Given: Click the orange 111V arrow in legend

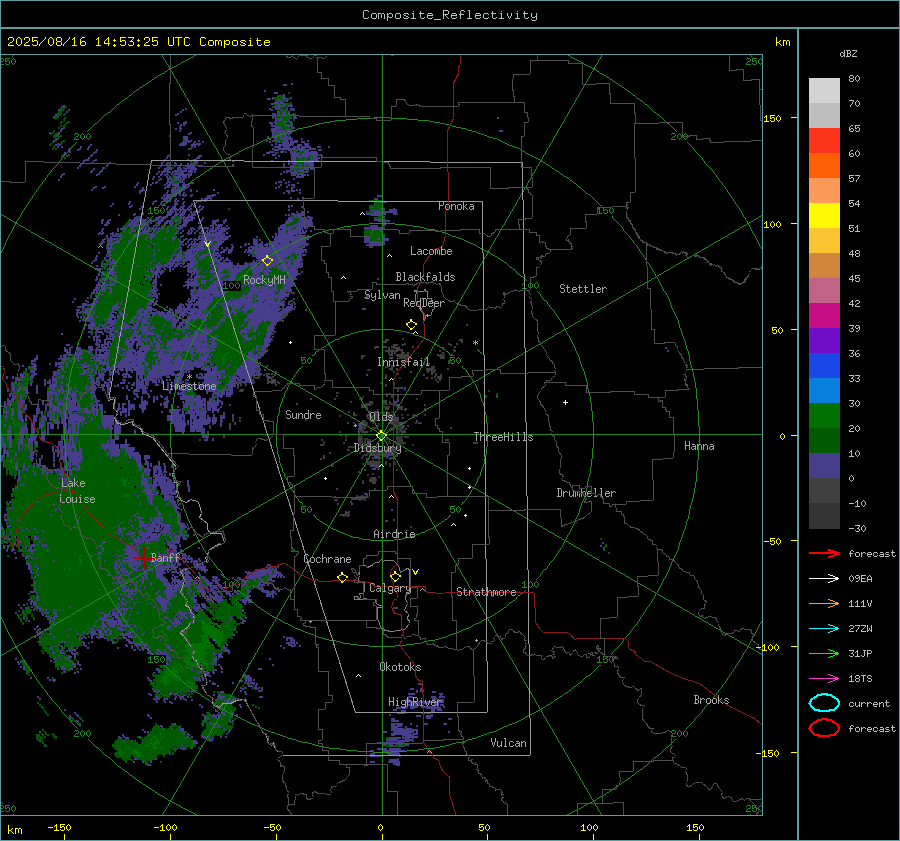Looking at the screenshot, I should click(824, 603).
